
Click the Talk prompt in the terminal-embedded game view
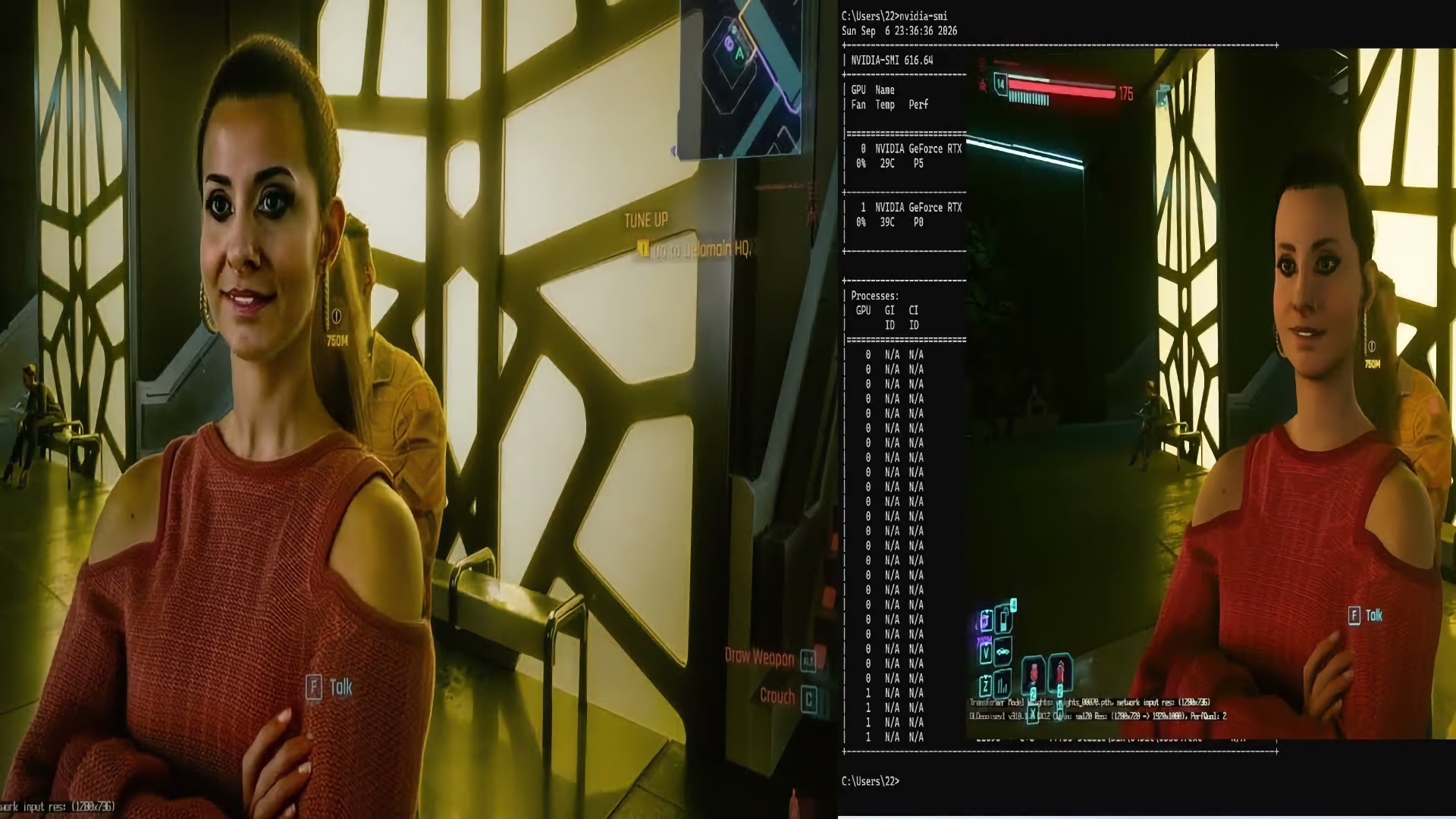pos(1373,616)
